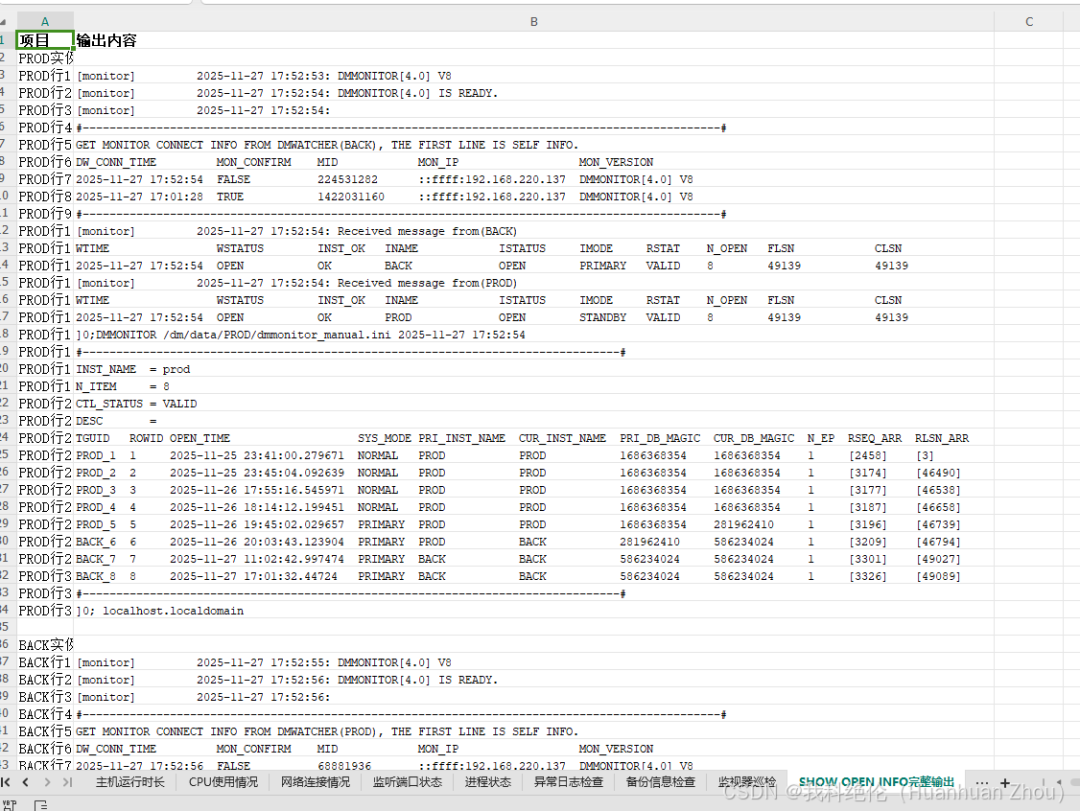This screenshot has height=811, width=1080.
Task: Add a new sheet with the plus button
Action: [1005, 783]
